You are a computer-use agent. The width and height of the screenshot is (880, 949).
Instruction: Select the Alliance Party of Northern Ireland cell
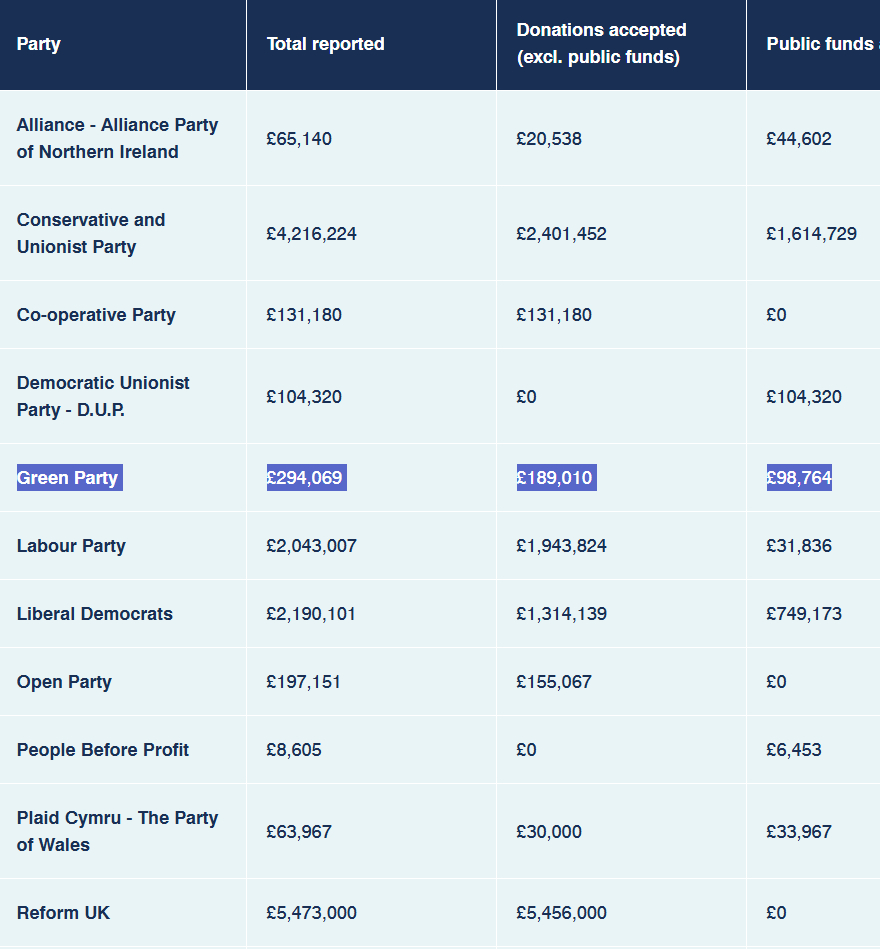[117, 138]
